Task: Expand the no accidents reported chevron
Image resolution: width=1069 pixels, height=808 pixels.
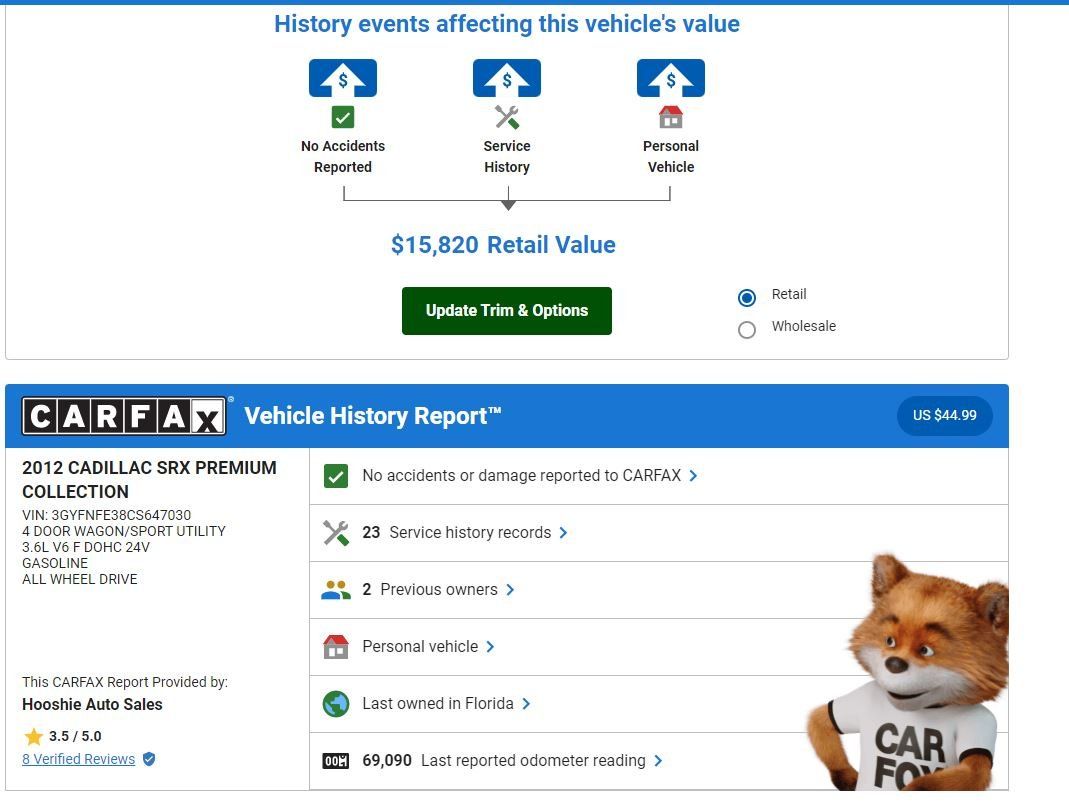Action: pos(693,476)
